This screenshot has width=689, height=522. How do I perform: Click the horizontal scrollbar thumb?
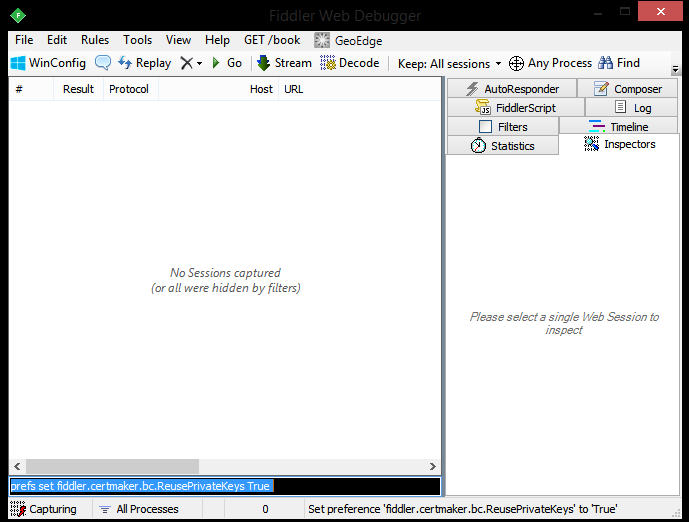112,466
